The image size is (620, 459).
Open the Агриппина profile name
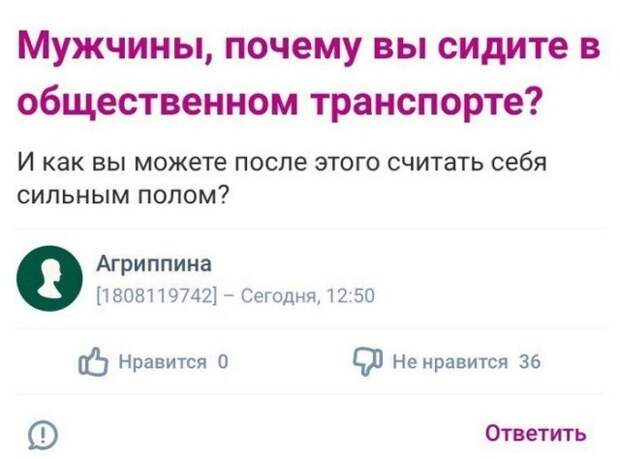tap(154, 264)
